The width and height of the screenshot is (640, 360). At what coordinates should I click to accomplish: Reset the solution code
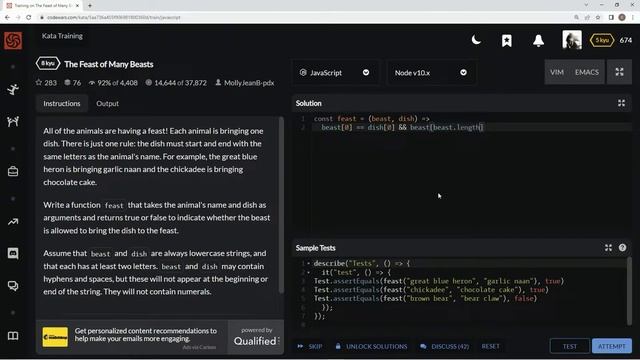coord(490,346)
